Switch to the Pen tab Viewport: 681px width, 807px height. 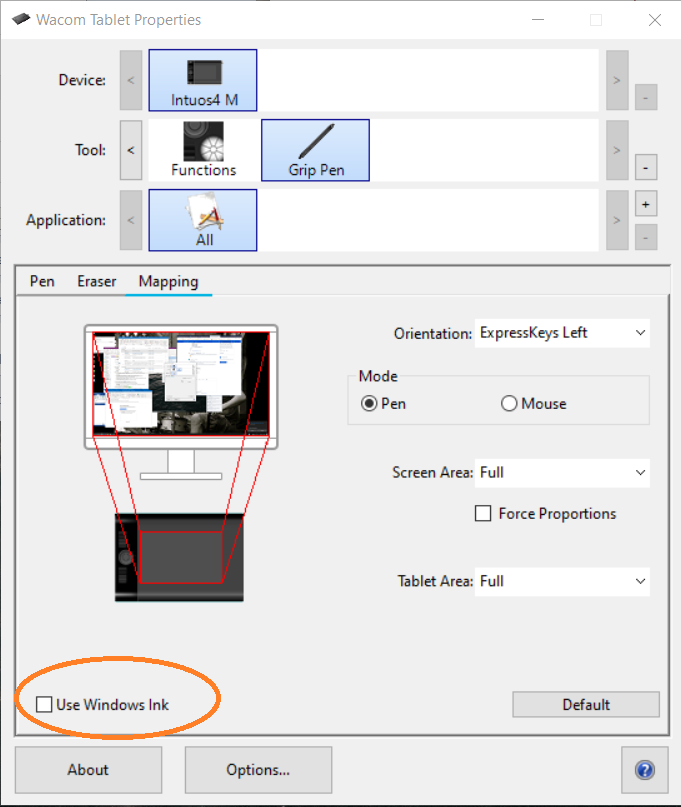click(42, 281)
